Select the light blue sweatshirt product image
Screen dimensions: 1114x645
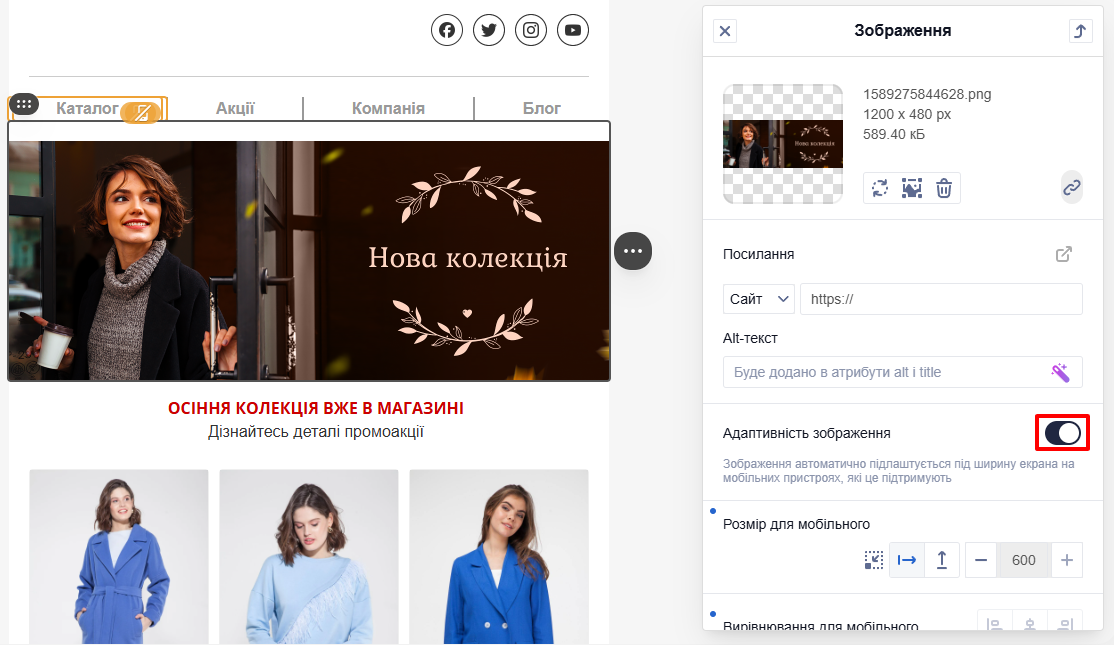(309, 557)
